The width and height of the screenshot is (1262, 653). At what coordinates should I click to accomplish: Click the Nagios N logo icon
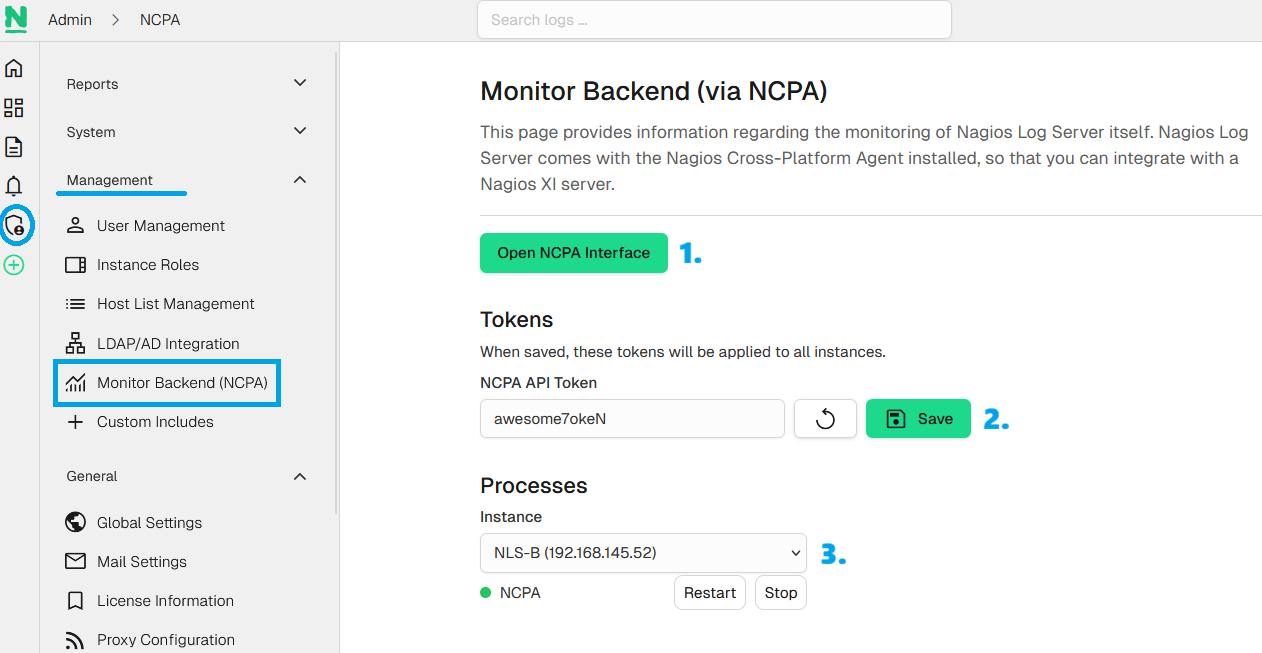15,19
